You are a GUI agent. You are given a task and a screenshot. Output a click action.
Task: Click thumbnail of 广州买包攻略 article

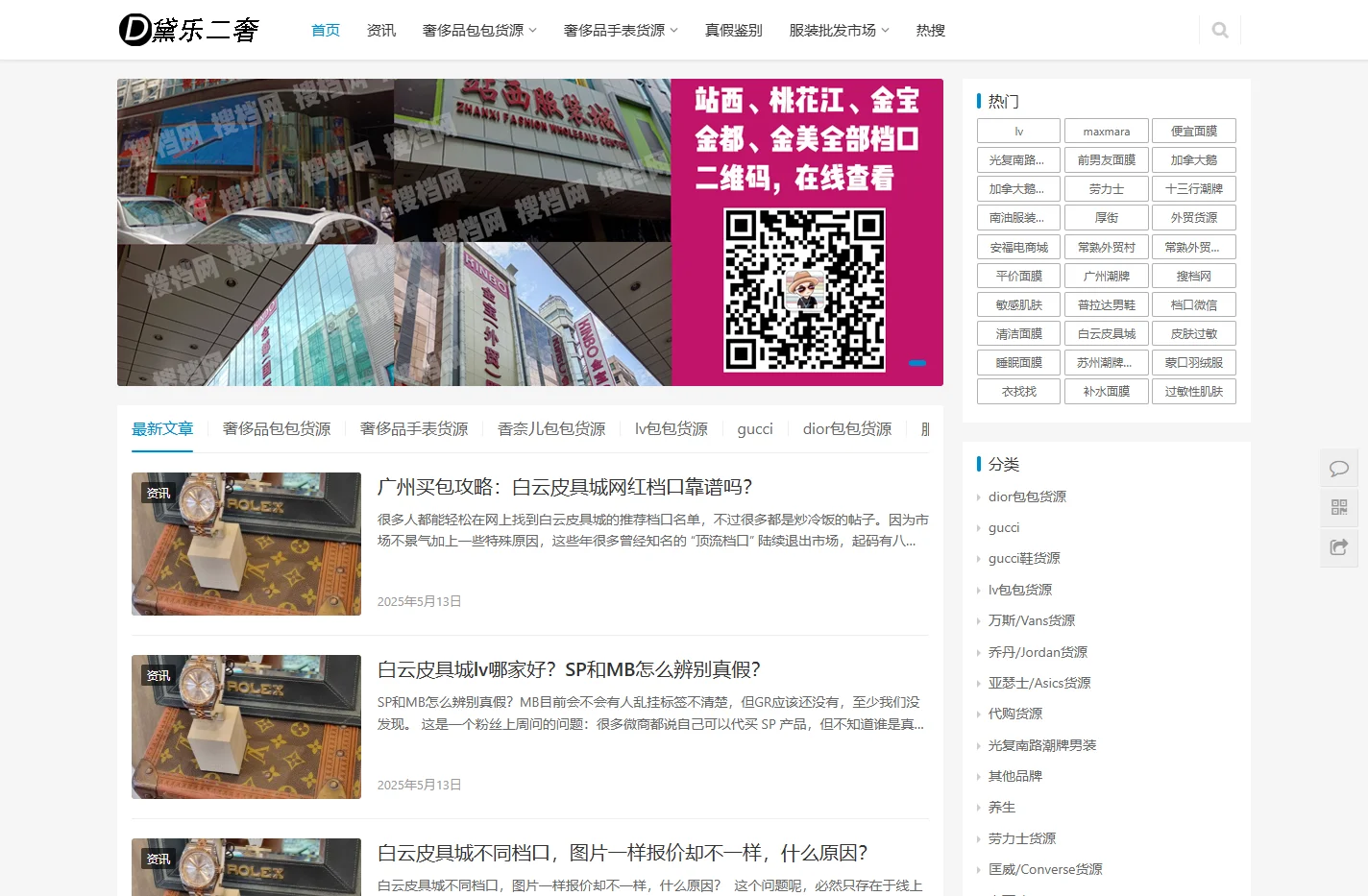pyautogui.click(x=246, y=544)
